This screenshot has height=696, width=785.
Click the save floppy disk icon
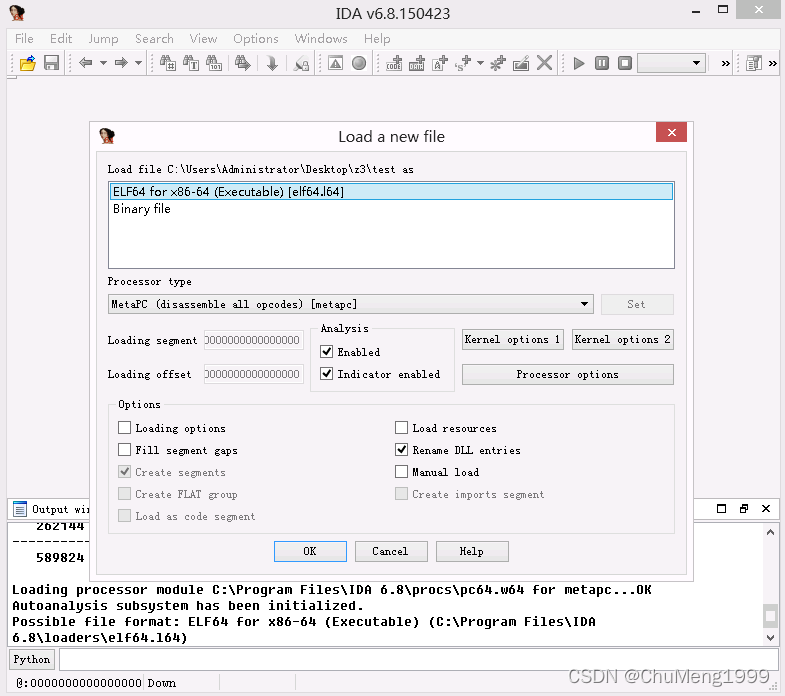[x=52, y=63]
